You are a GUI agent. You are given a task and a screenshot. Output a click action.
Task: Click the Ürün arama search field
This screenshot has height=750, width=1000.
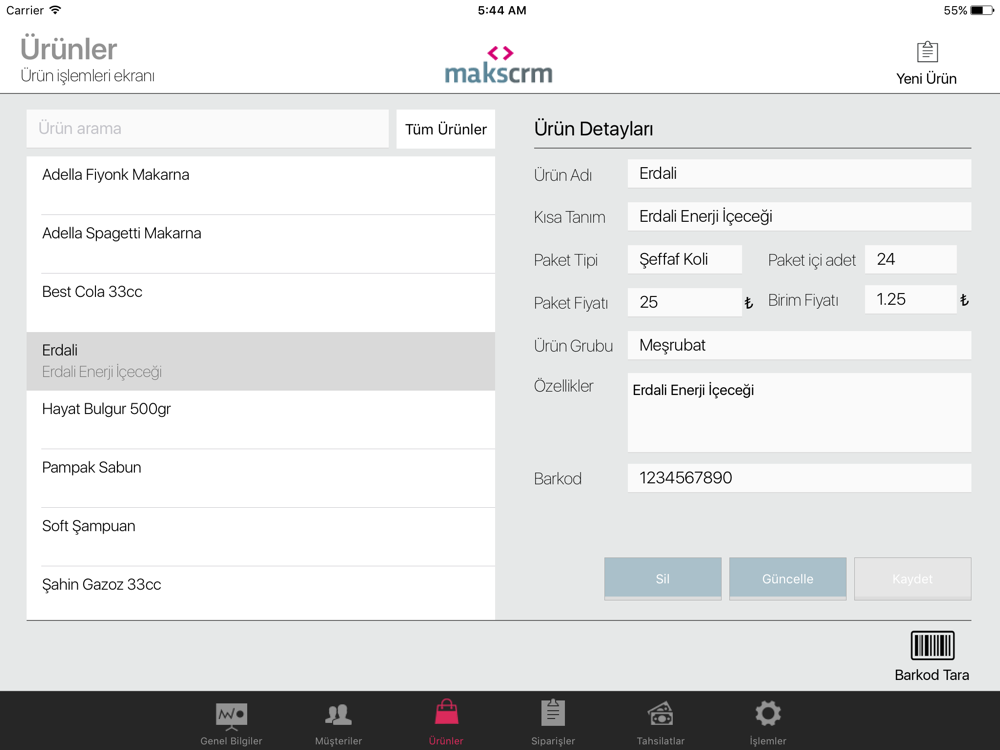pos(207,129)
